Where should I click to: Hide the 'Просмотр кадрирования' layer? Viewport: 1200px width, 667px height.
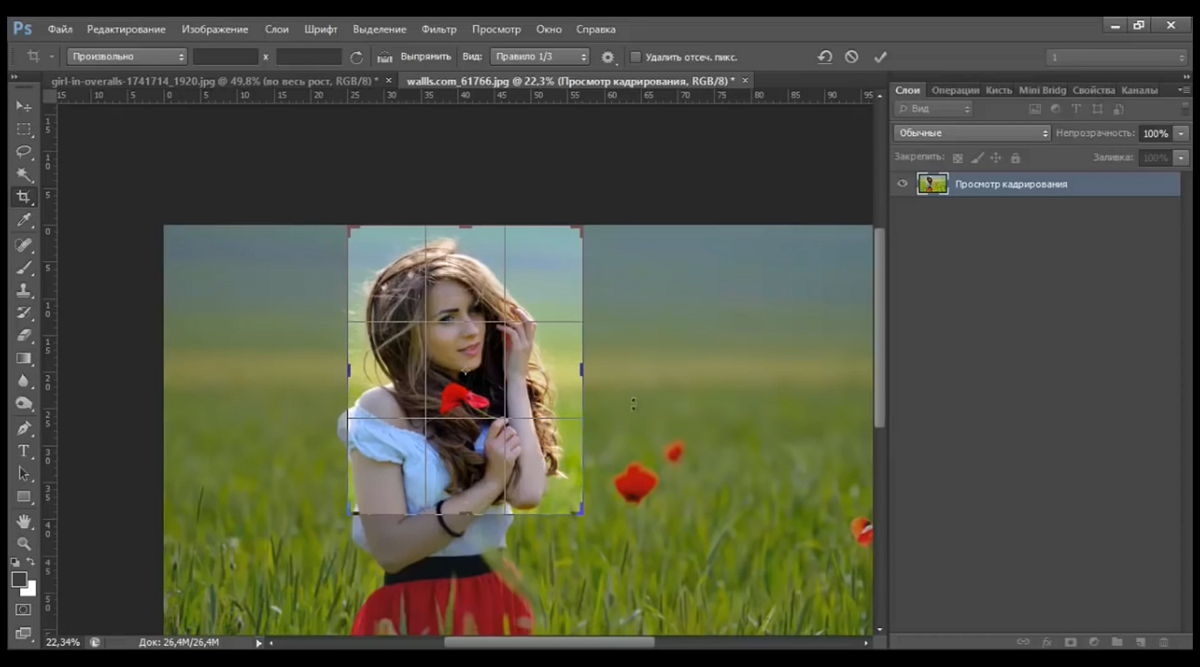902,184
